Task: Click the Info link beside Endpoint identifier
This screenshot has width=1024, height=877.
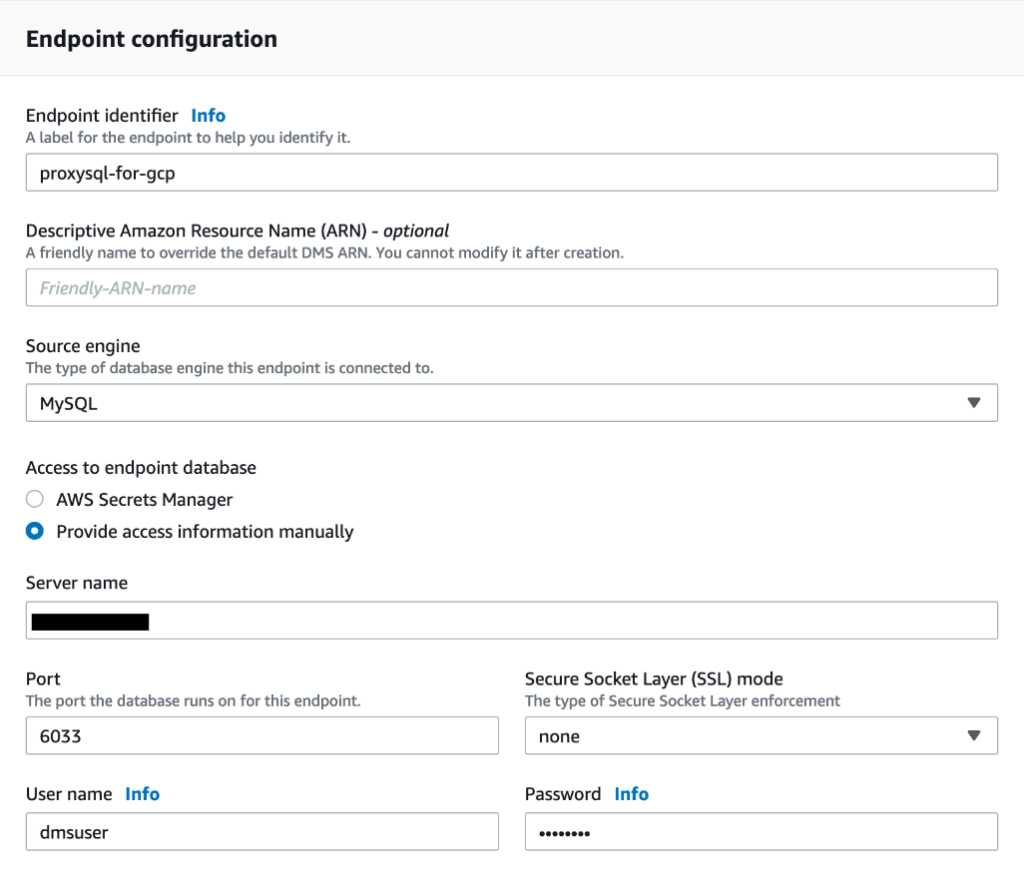Action: coord(208,115)
